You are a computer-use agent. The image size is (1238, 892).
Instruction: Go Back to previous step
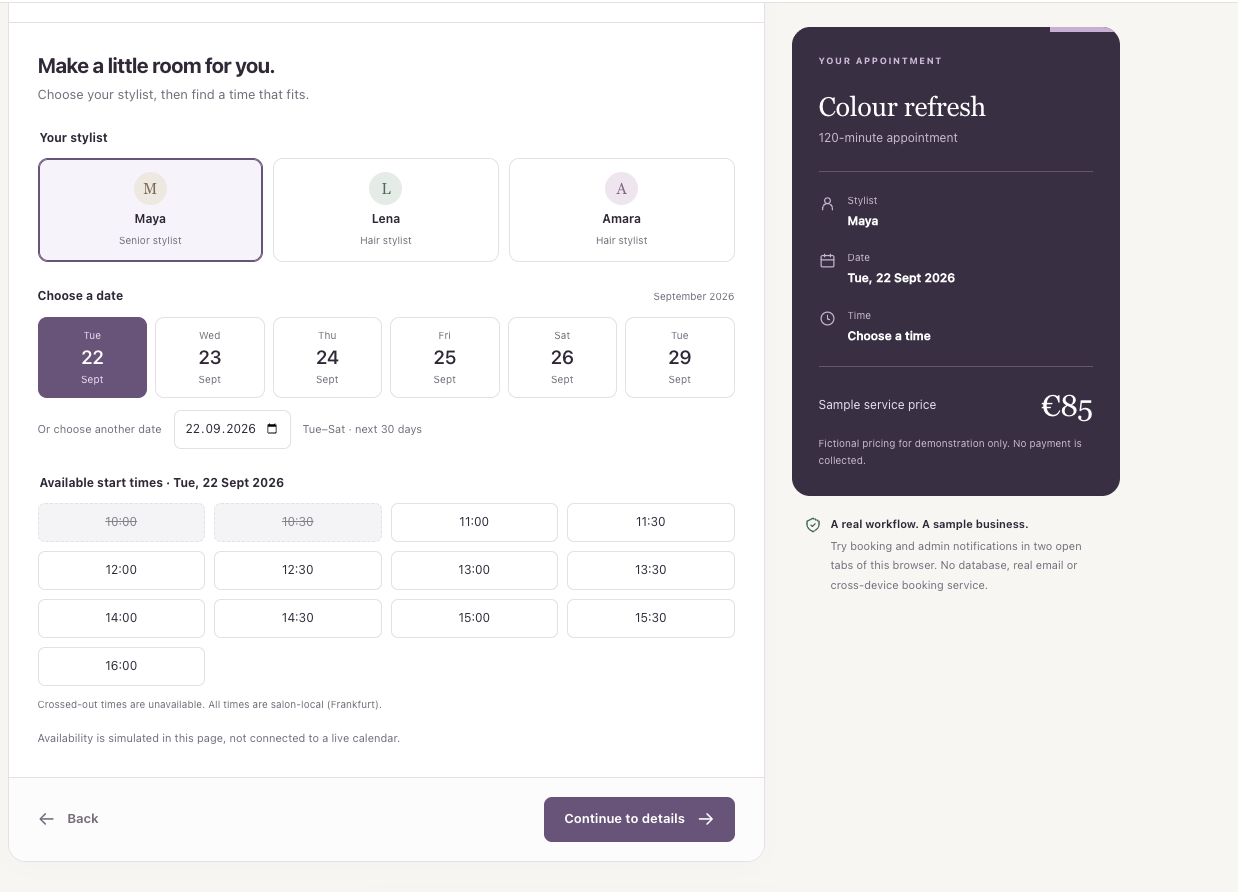(69, 819)
